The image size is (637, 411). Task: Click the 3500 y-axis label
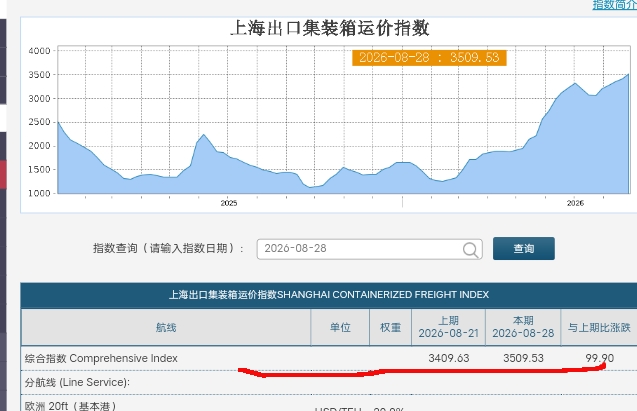pos(39,75)
